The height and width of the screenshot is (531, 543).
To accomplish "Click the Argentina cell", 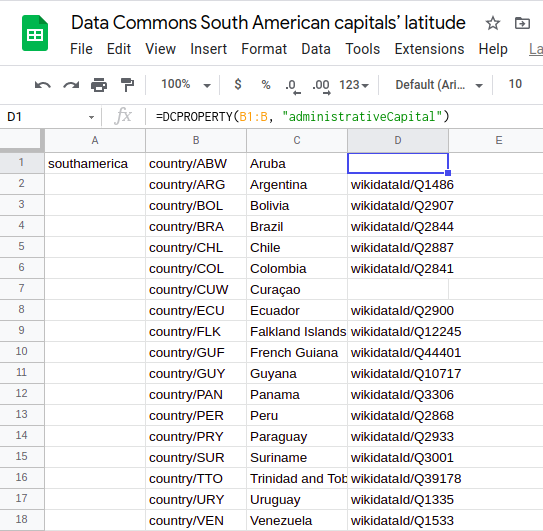I will 297,184.
